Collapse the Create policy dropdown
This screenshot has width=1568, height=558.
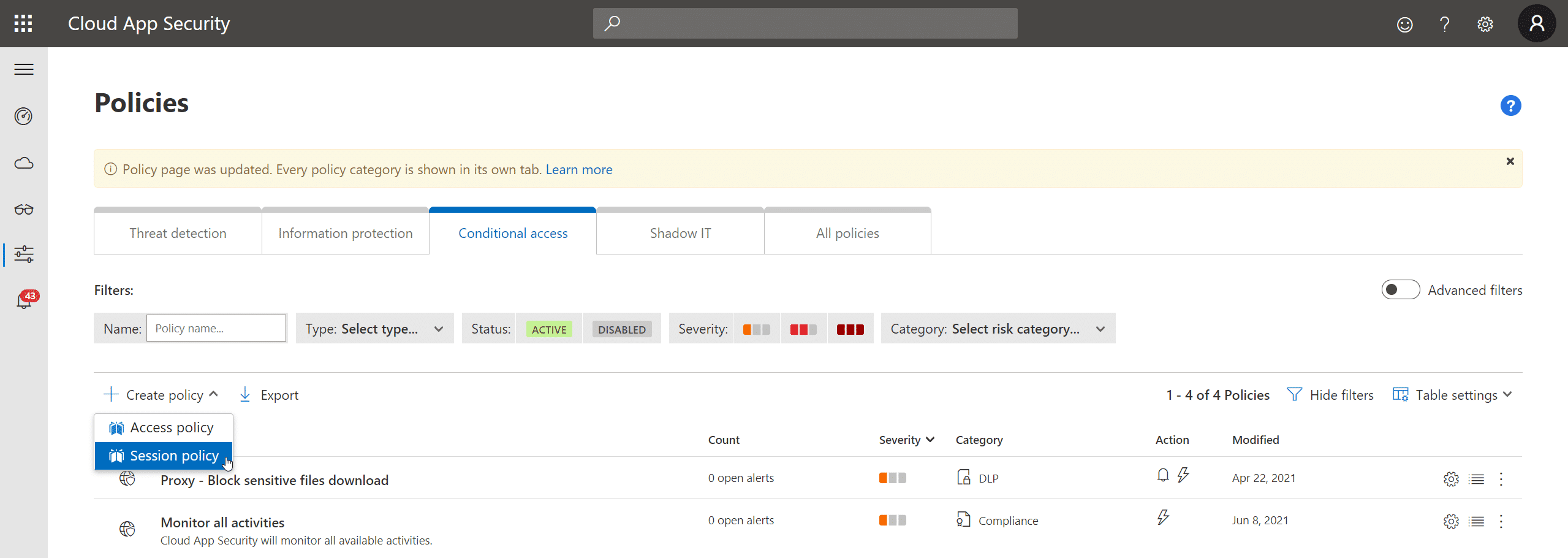coord(161,395)
